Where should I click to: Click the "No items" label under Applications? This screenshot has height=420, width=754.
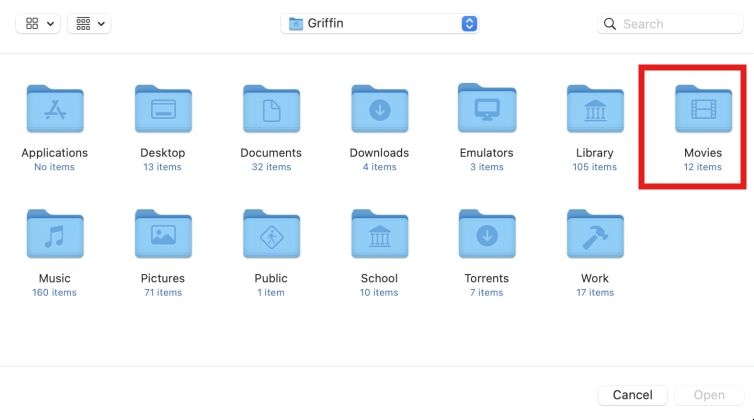pos(54,167)
